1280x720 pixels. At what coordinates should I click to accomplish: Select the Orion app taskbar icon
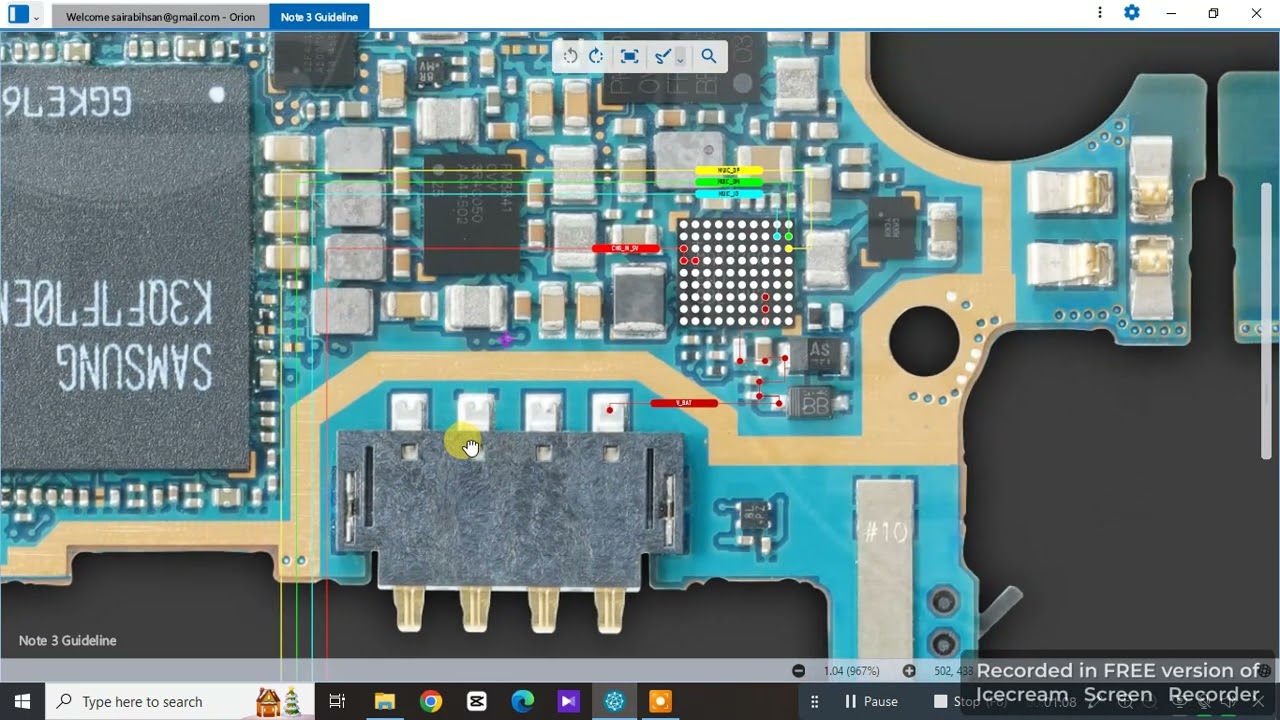(x=615, y=701)
